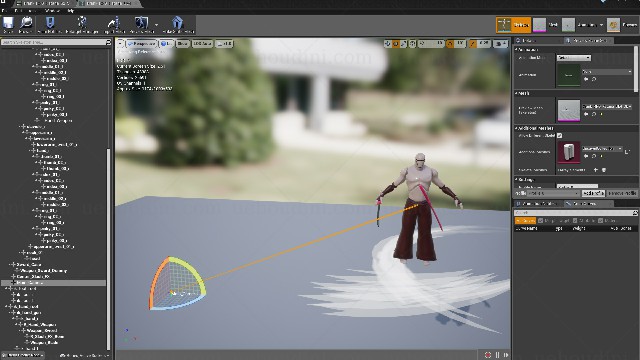This screenshot has height=360, width=640.
Task: Open the additional meshes asset dropdown
Action: pyautogui.click(x=602, y=149)
